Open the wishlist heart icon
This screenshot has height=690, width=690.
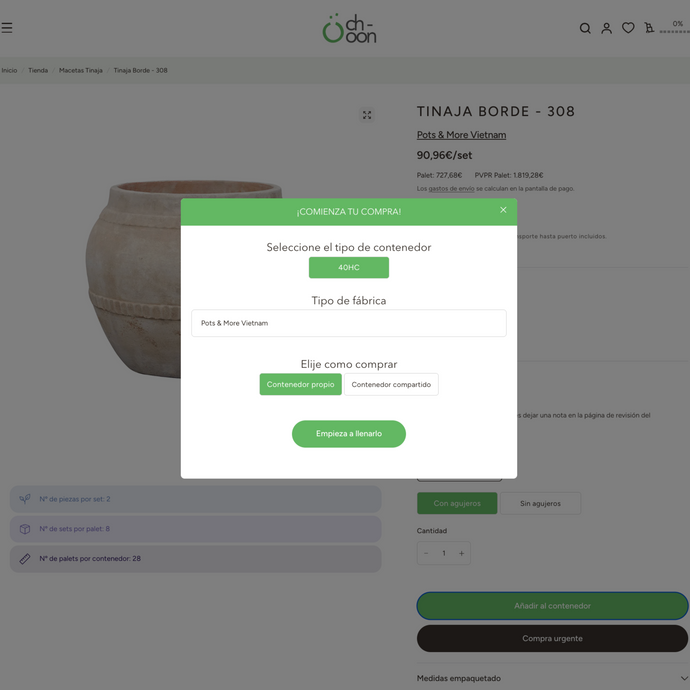628,28
